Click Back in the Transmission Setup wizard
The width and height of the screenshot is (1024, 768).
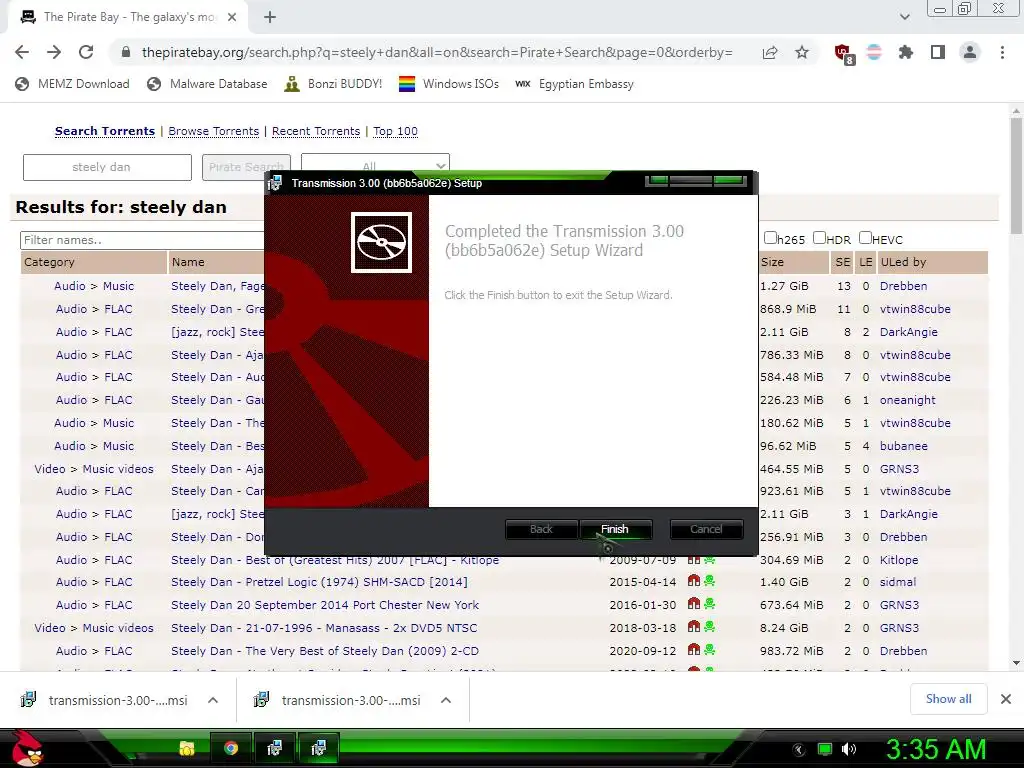click(x=541, y=529)
